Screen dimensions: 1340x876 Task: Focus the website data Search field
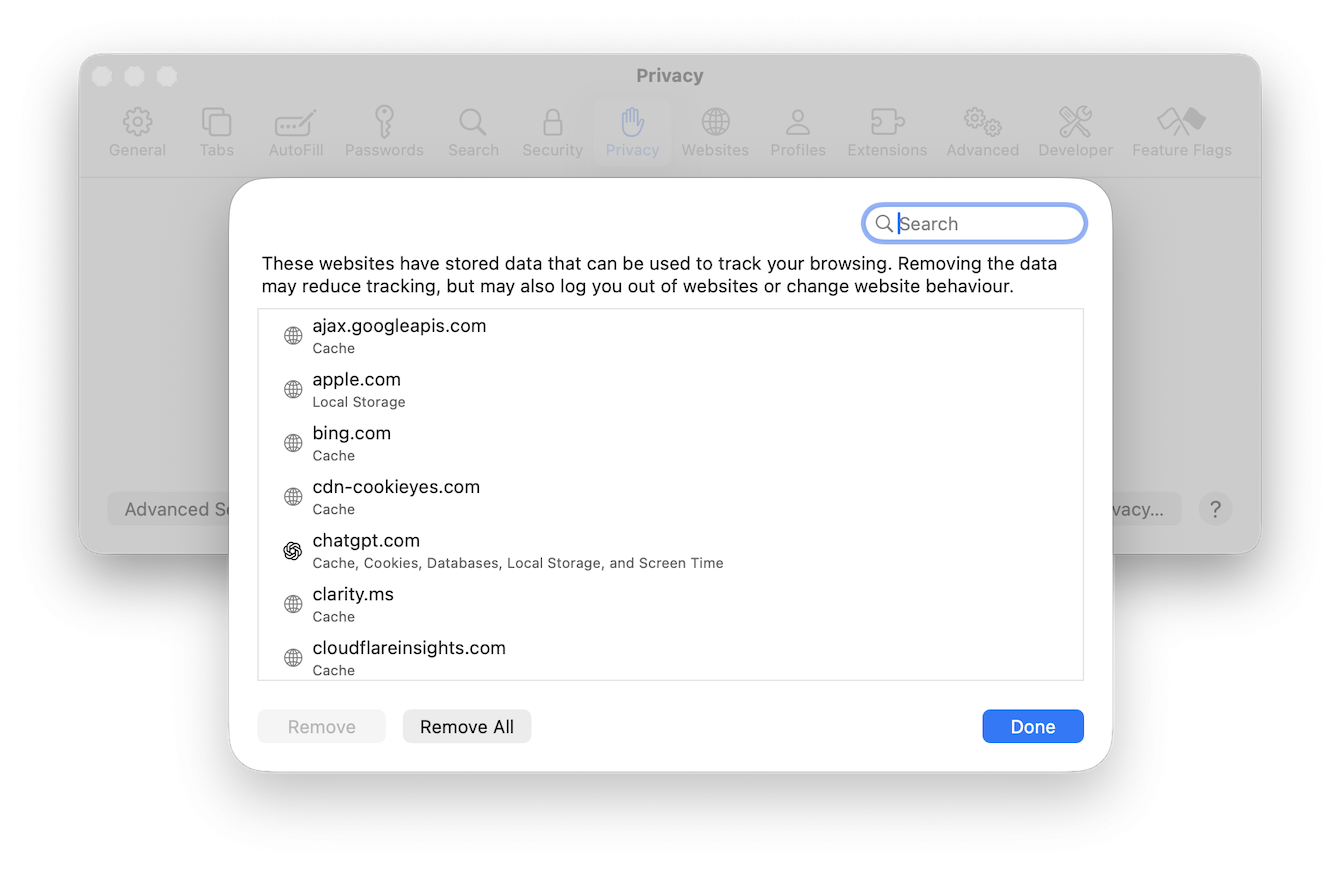pos(985,224)
